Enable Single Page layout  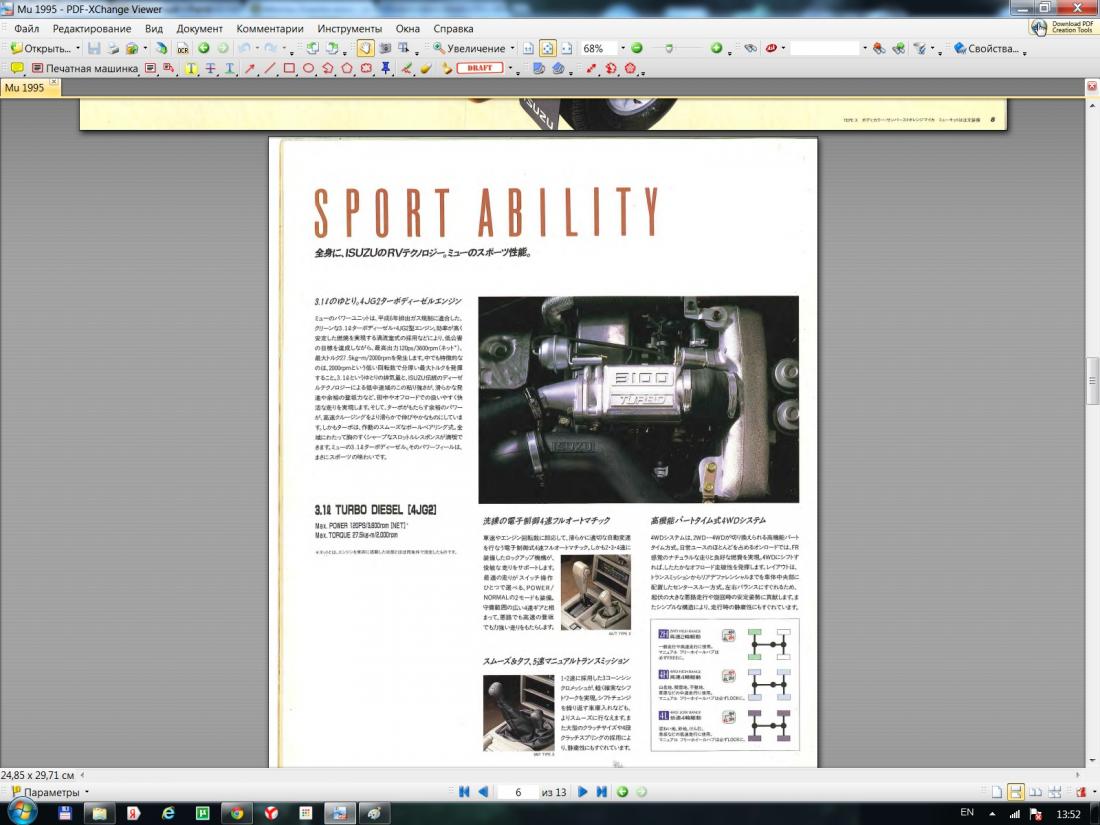tap(997, 792)
